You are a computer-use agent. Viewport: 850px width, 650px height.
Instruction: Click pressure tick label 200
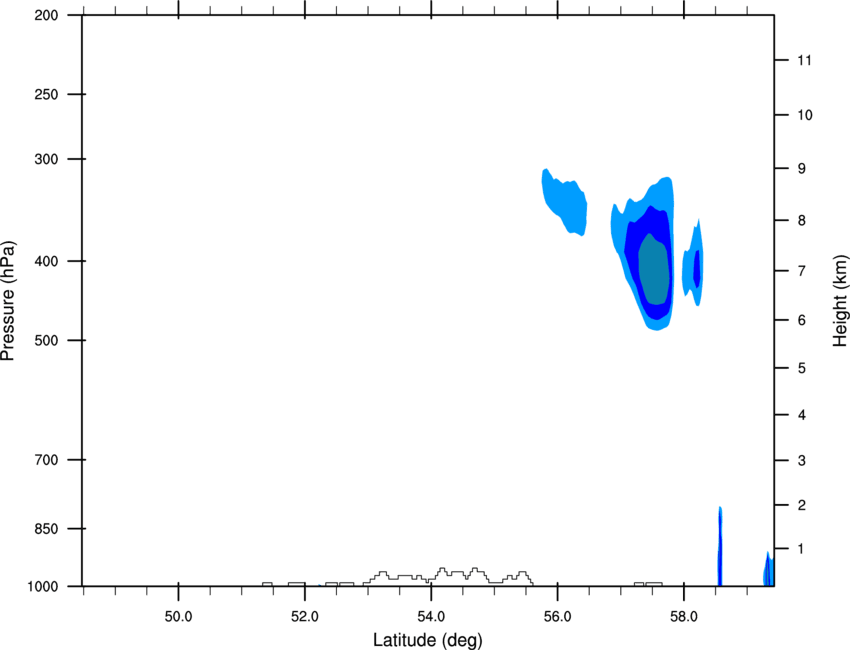[46, 15]
